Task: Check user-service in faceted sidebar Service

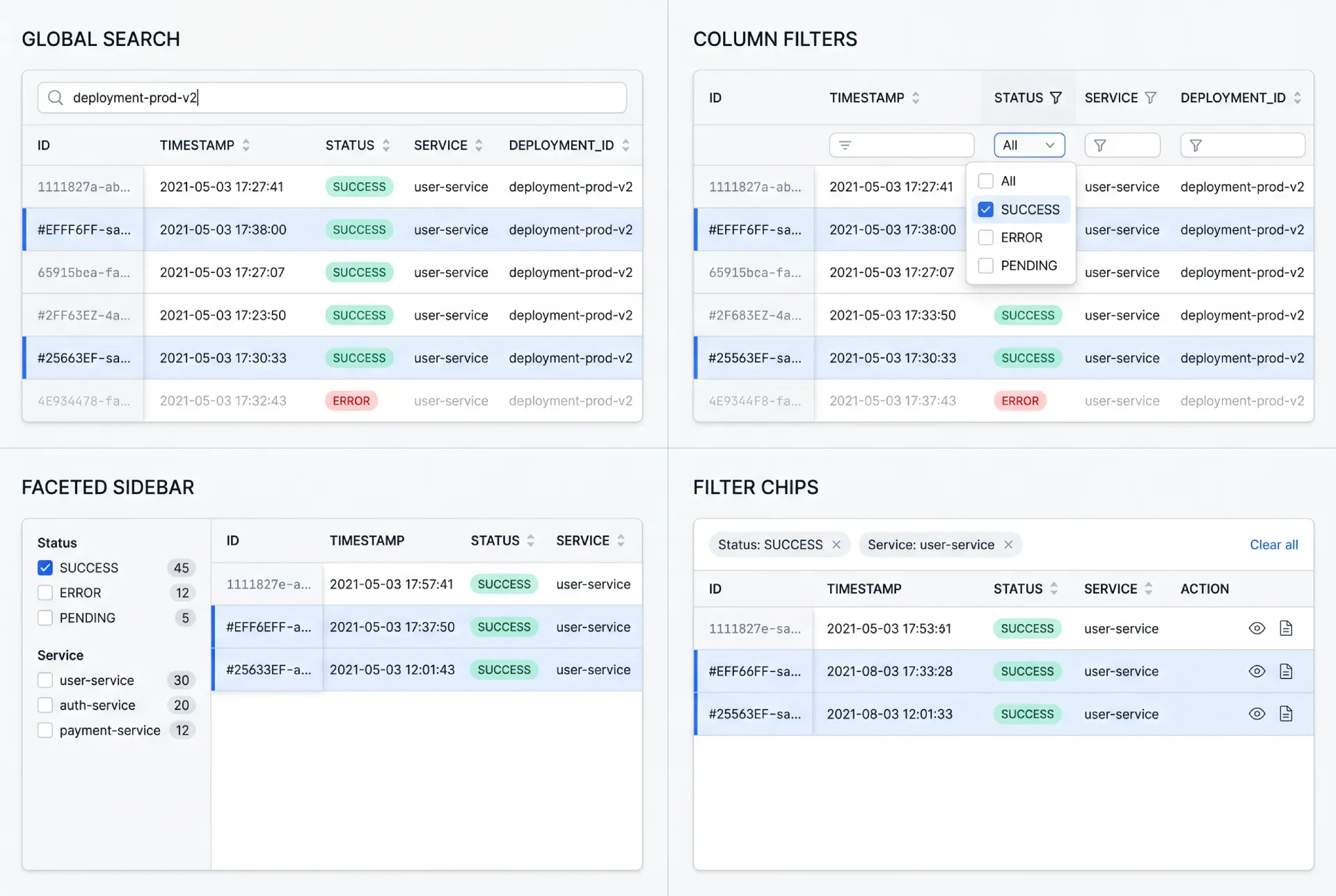Action: coord(45,680)
